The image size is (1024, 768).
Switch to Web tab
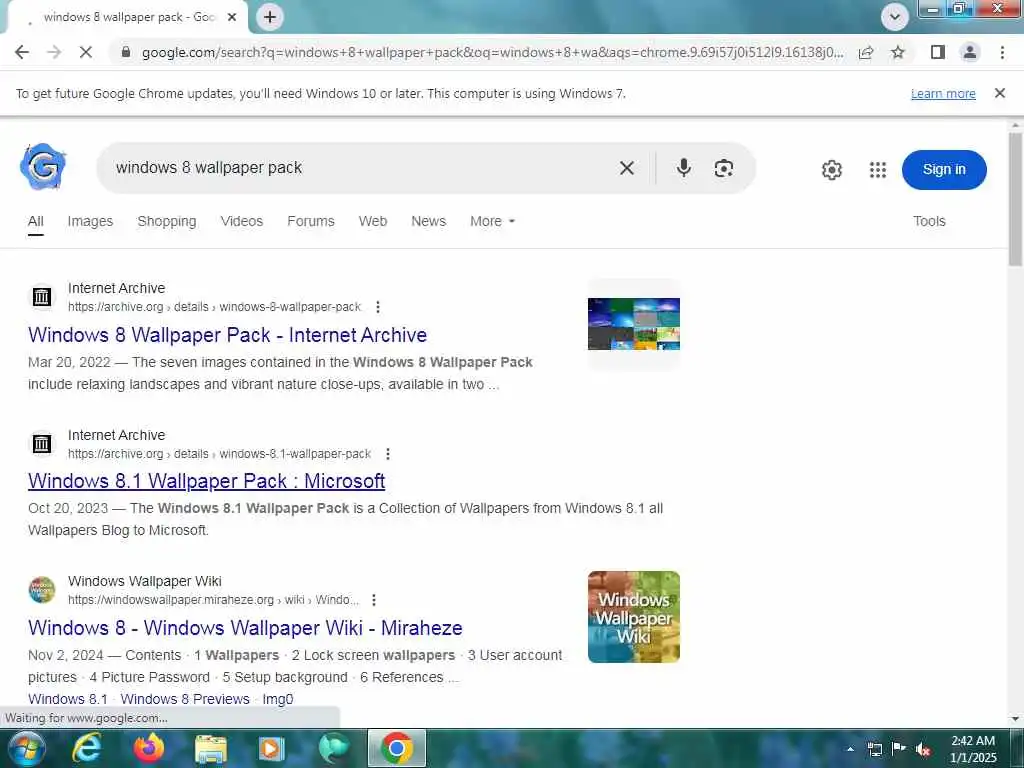pyautogui.click(x=373, y=222)
